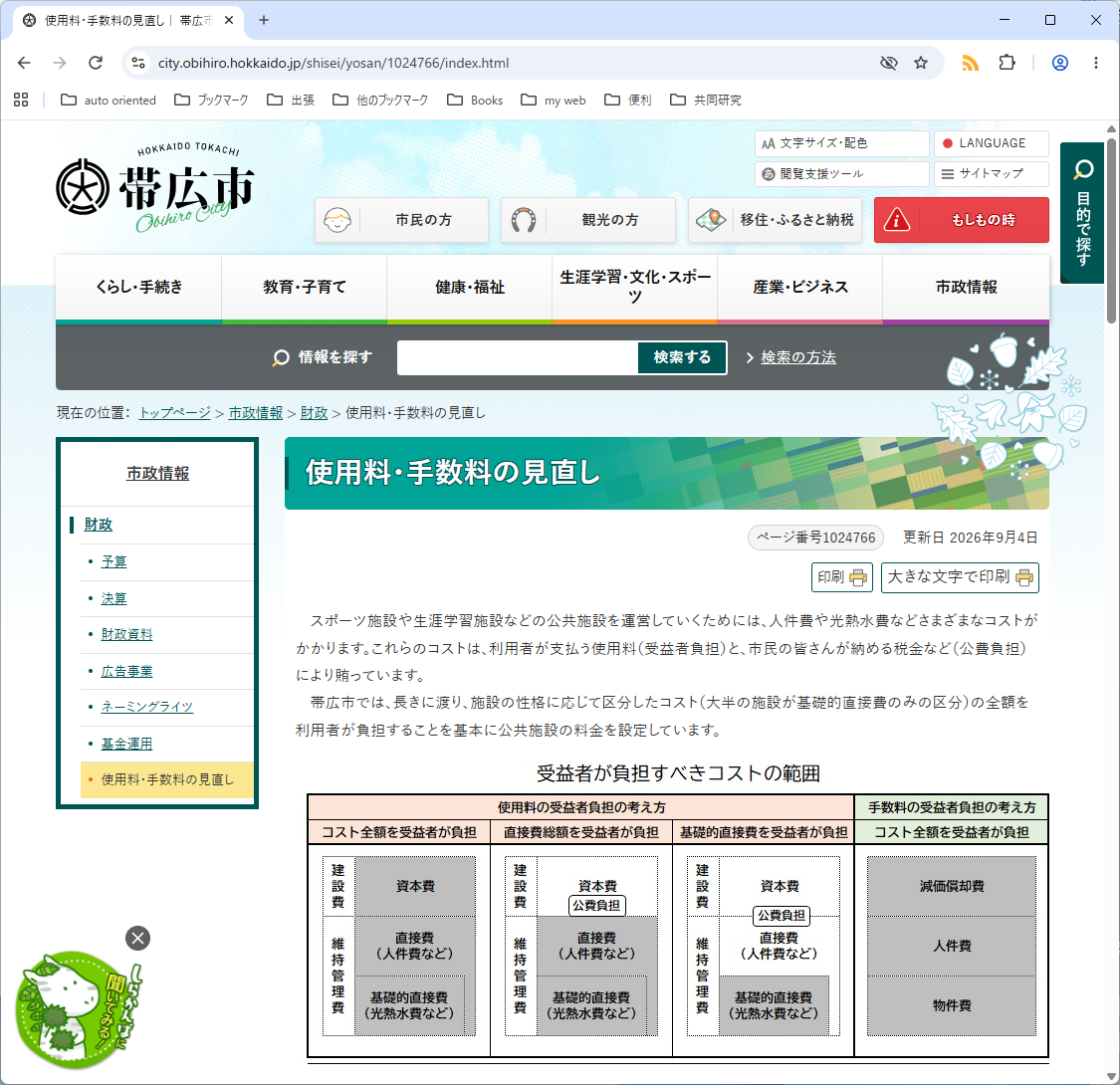1120x1085 pixels.
Task: Click the crossed-out eye icon in the address bar
Action: tap(889, 63)
